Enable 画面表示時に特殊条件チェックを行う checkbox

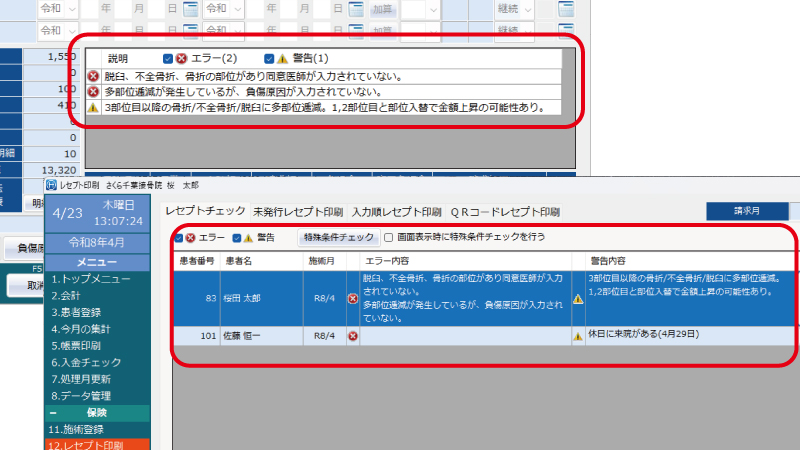coord(389,237)
